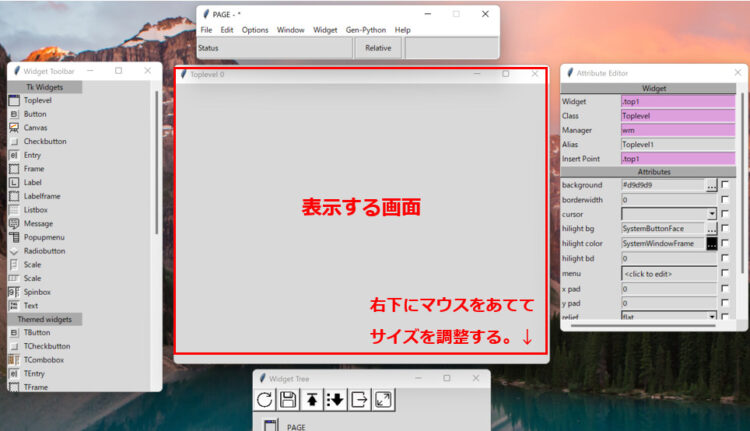The height and width of the screenshot is (431, 750).
Task: Click the Relative button
Action: click(378, 48)
